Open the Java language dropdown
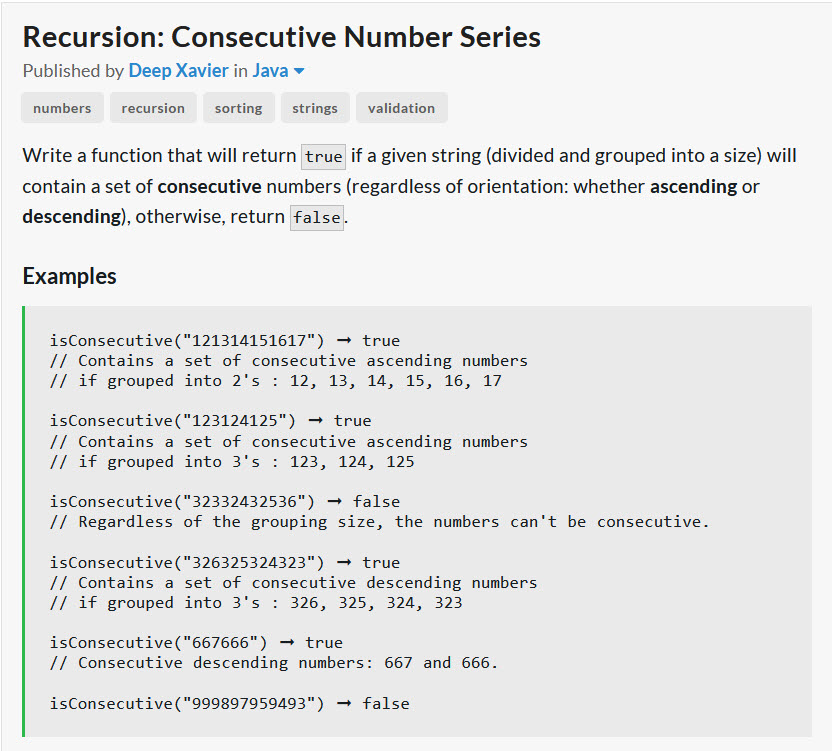Viewport: 832px width, 751px height. pos(270,71)
